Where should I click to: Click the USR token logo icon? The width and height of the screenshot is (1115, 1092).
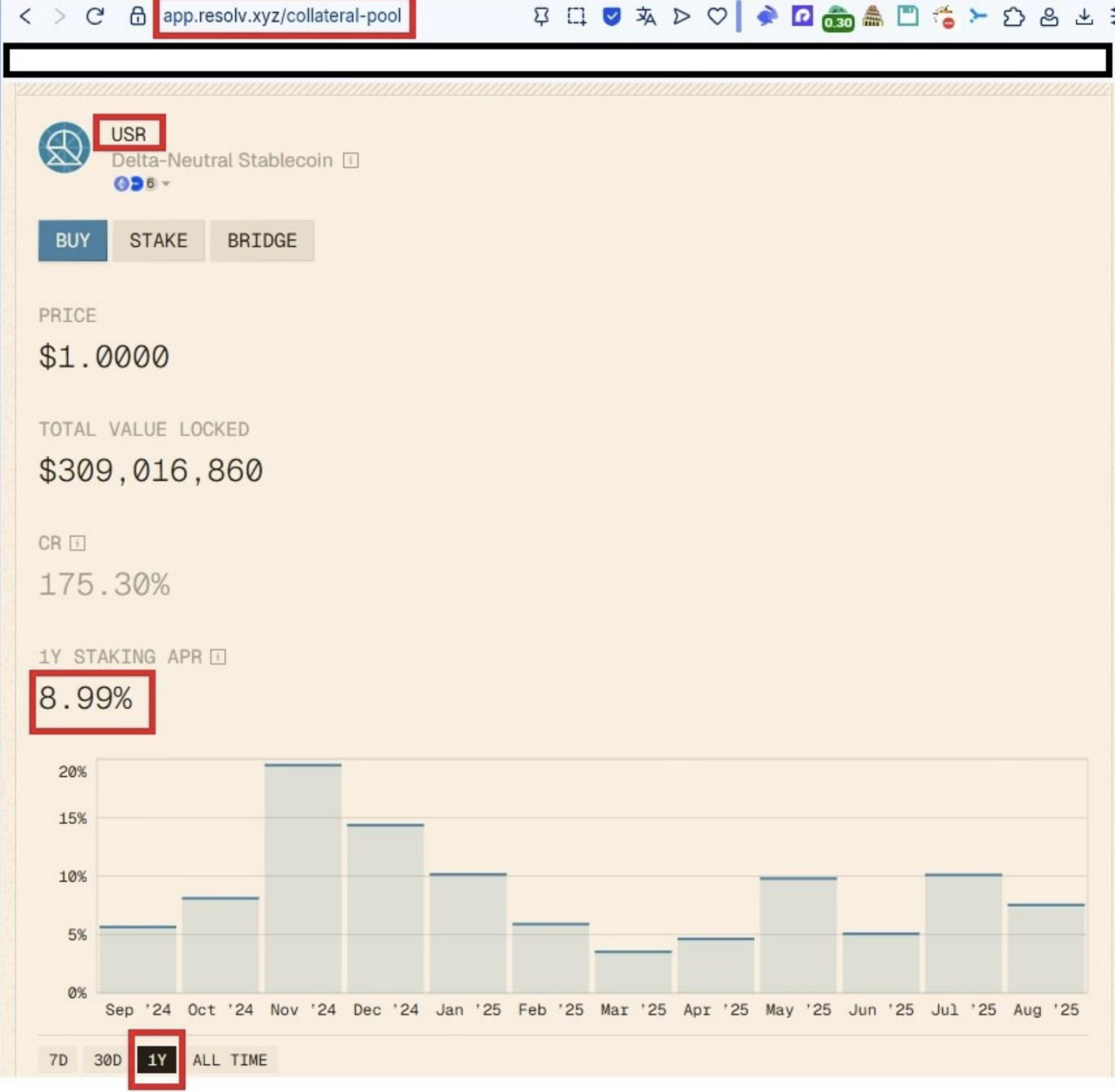pos(64,147)
